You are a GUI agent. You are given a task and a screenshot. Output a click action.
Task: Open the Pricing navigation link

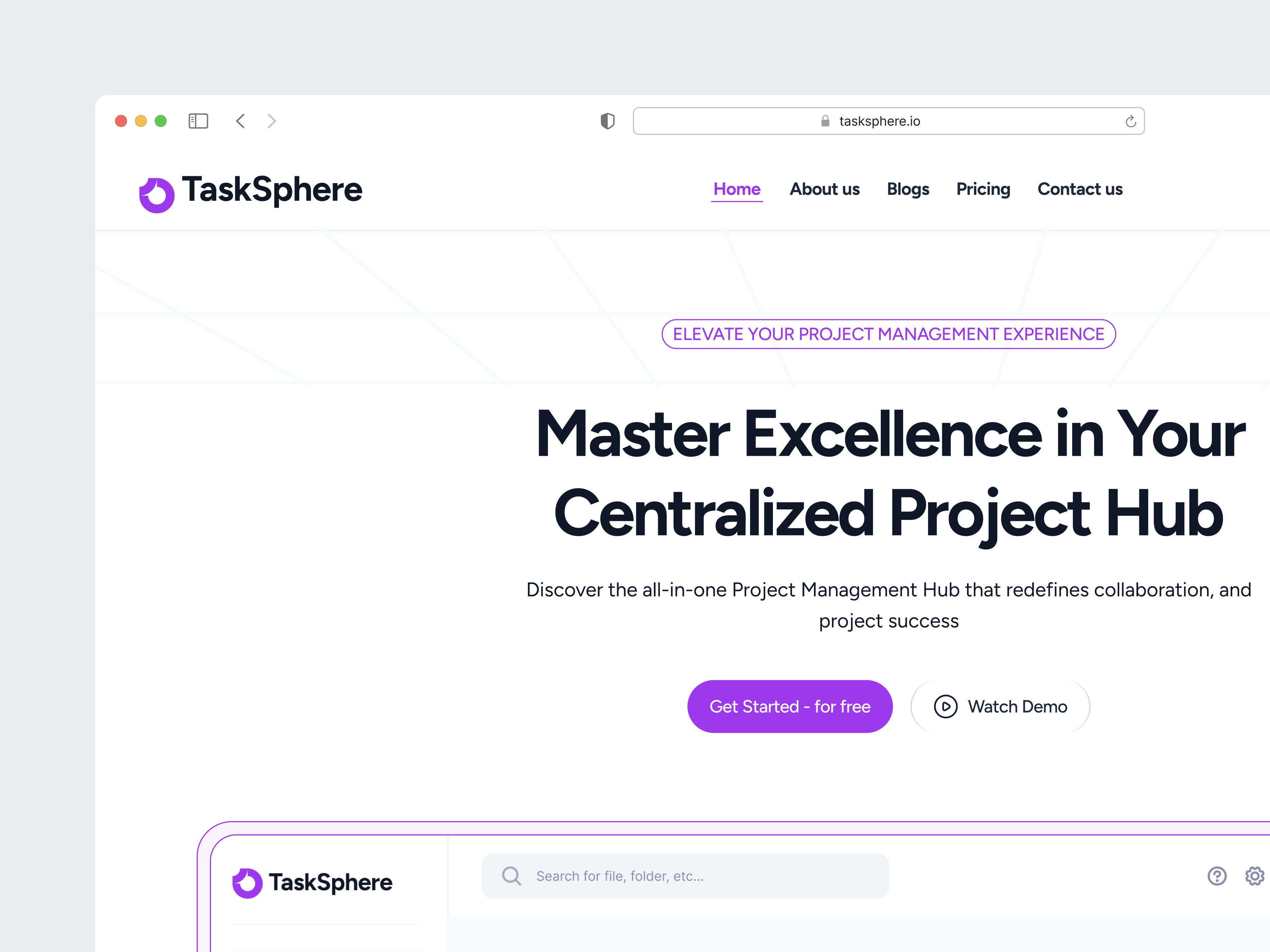pyautogui.click(x=983, y=189)
